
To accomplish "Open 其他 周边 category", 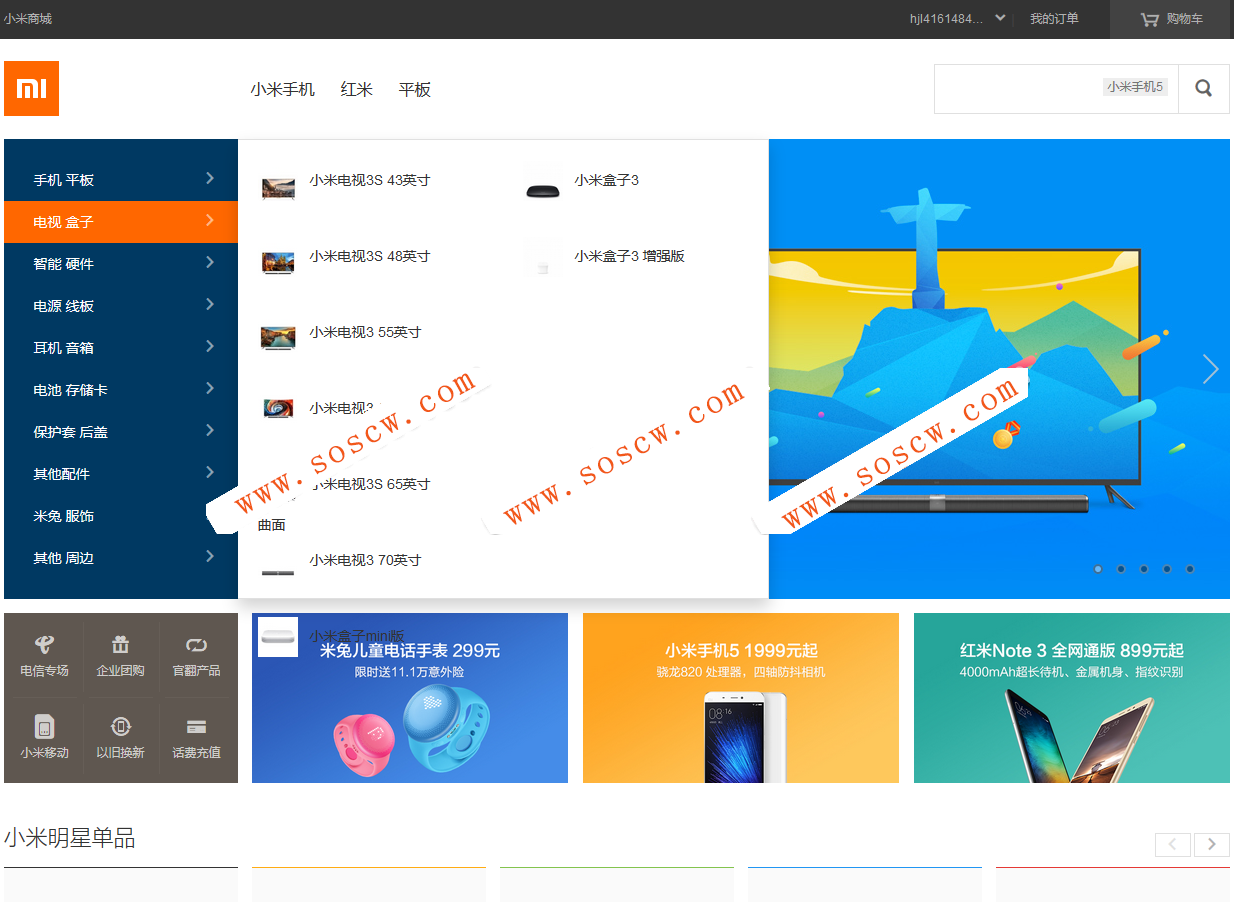I will click(64, 558).
